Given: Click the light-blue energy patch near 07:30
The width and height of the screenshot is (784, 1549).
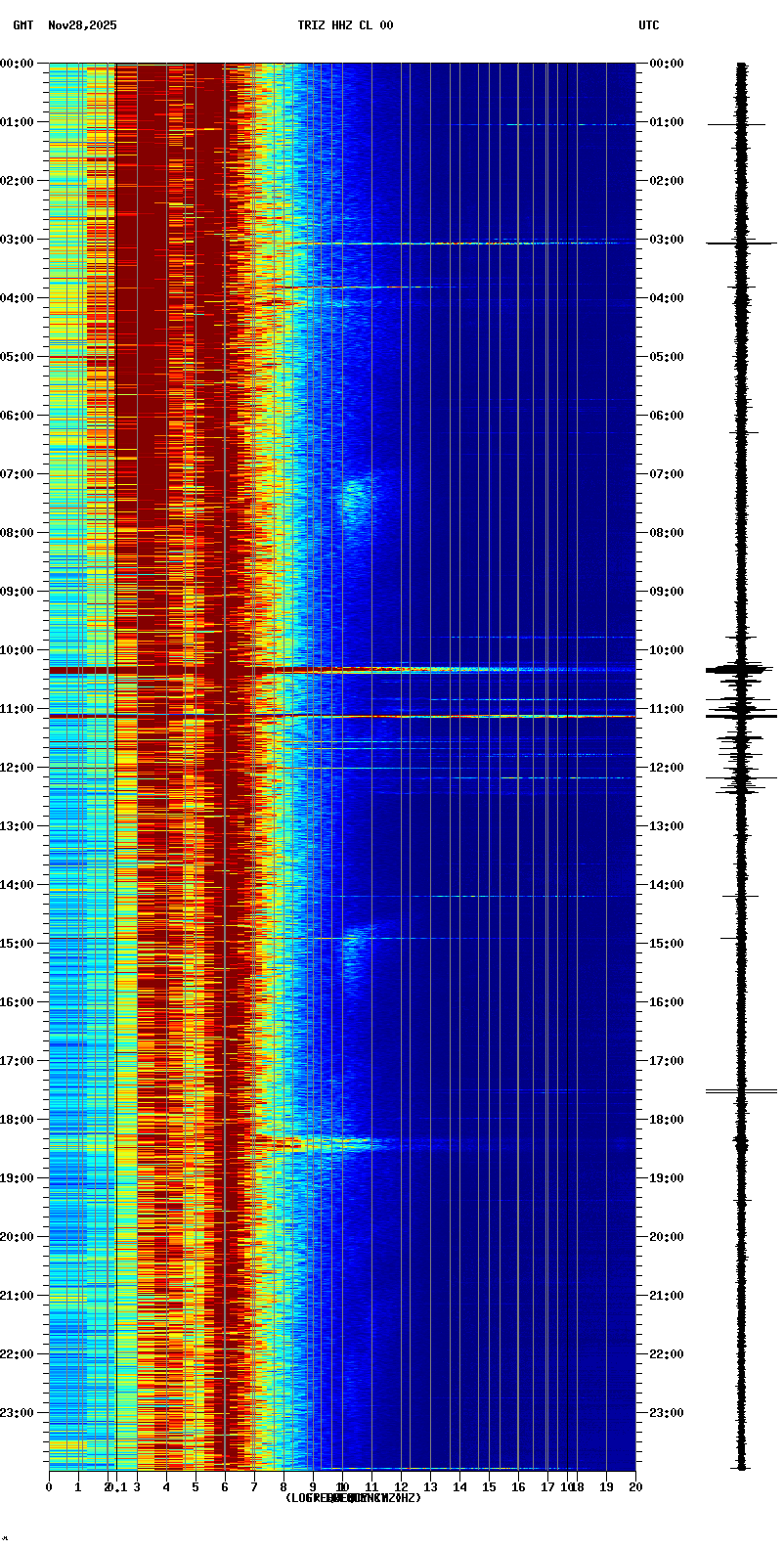Looking at the screenshot, I should 354,499.
